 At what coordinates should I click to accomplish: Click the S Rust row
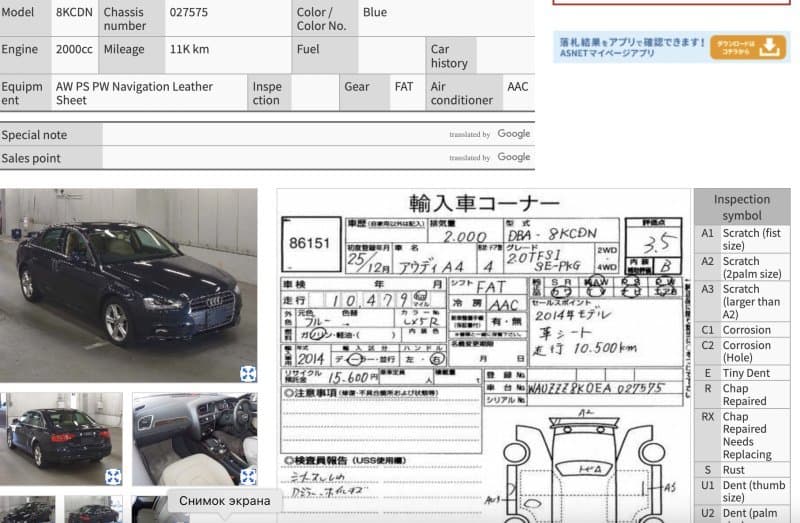[742, 470]
